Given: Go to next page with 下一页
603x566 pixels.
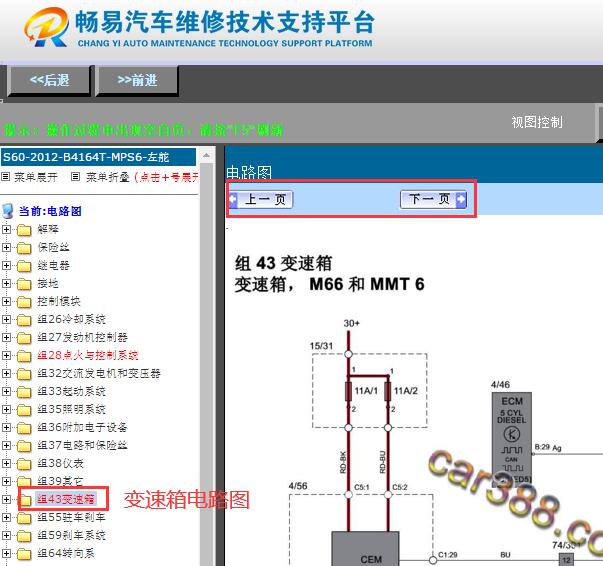Looking at the screenshot, I should tap(433, 199).
